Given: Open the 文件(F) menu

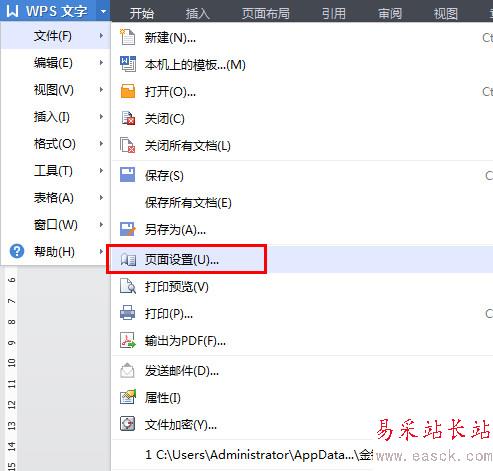Looking at the screenshot, I should click(x=55, y=35).
